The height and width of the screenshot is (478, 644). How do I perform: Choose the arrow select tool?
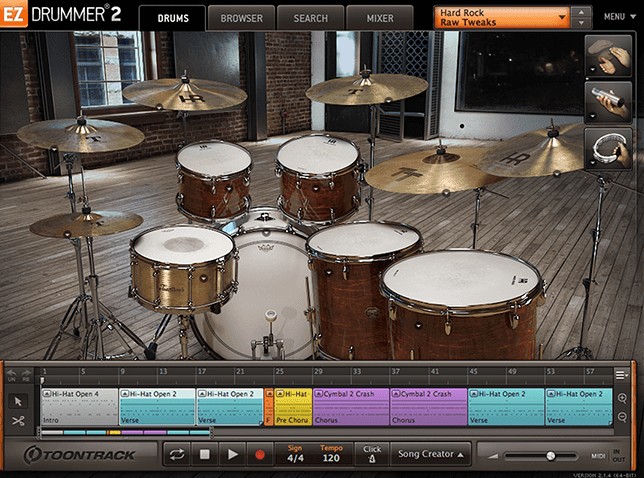(x=18, y=401)
